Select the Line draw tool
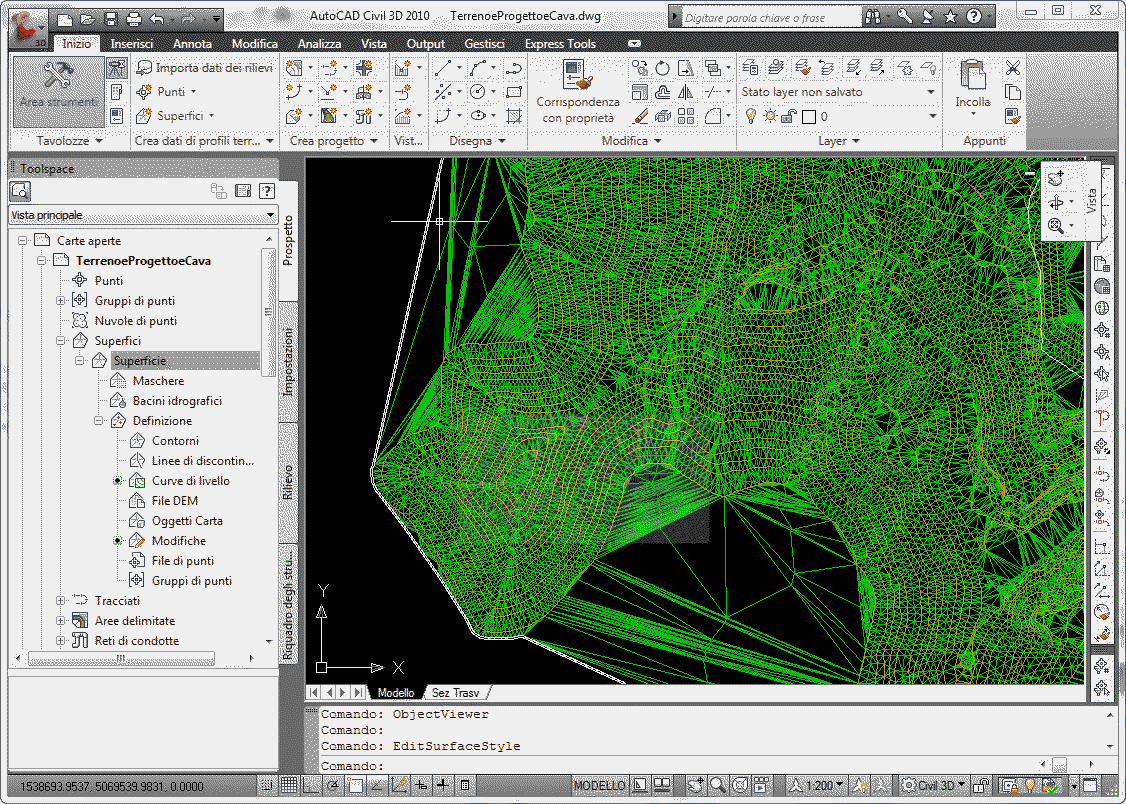Screen dimensions: 1126x804 click(x=443, y=68)
